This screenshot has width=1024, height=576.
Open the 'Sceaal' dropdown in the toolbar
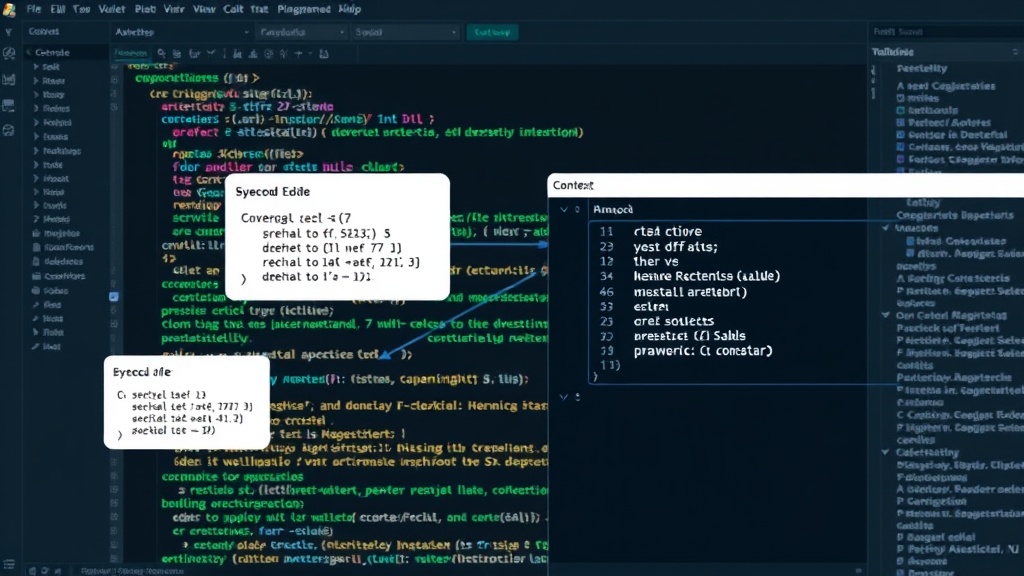[x=406, y=32]
